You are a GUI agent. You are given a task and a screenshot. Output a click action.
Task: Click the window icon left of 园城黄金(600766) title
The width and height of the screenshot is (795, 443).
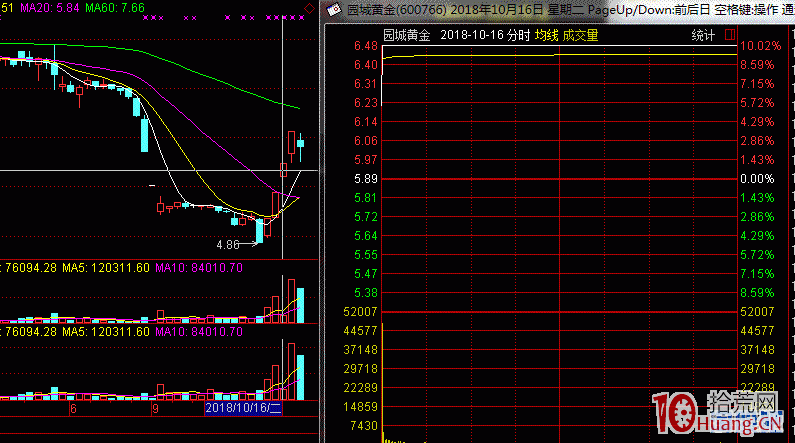tap(334, 10)
